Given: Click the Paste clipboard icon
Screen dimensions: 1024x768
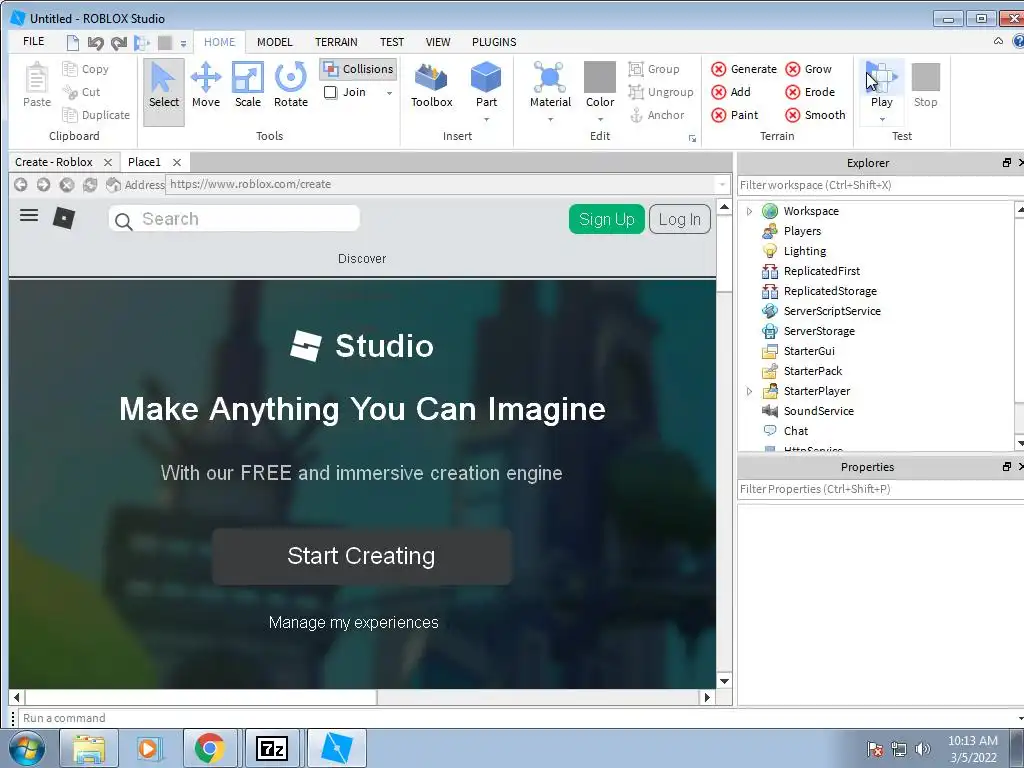Looking at the screenshot, I should coord(37,85).
